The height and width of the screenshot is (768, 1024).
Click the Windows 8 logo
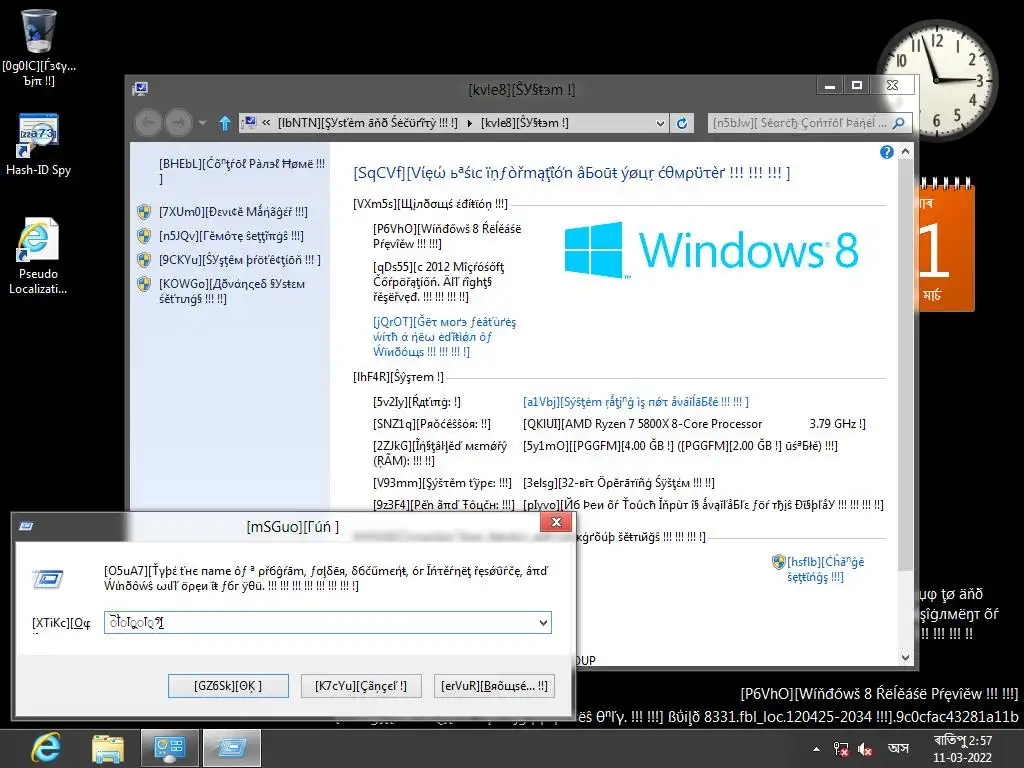pyautogui.click(x=711, y=250)
